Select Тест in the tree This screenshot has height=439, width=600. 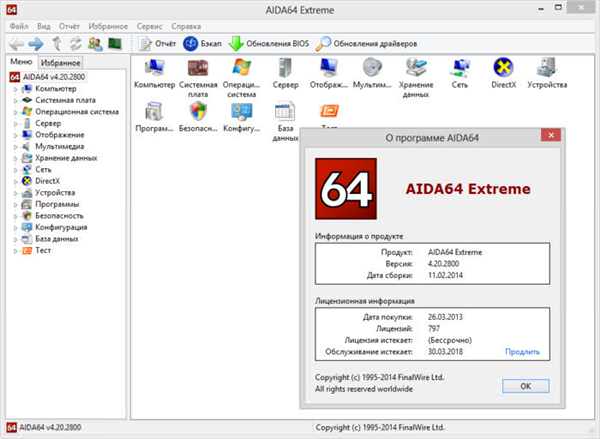coord(43,250)
